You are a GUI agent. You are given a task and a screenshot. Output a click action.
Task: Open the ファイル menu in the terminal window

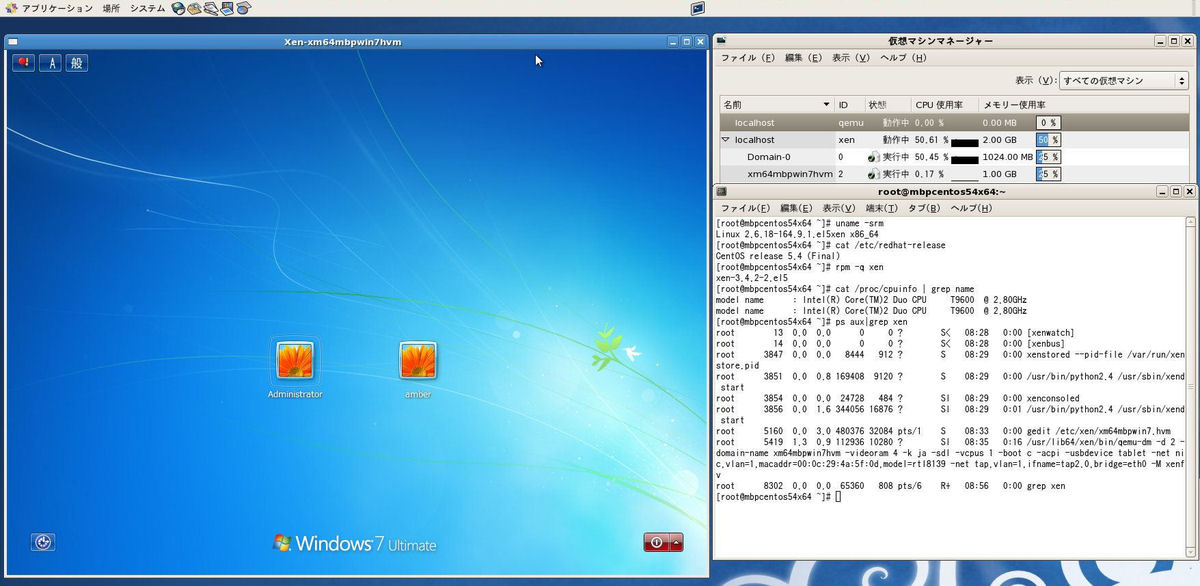[746, 208]
